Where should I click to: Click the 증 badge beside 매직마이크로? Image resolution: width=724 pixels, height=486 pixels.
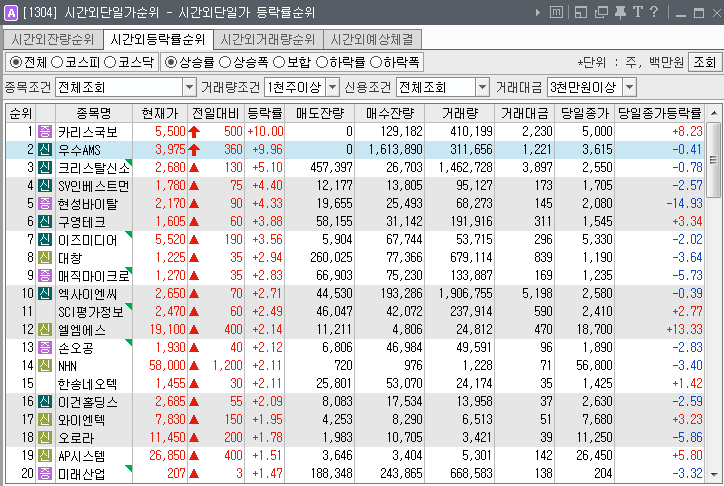click(45, 276)
